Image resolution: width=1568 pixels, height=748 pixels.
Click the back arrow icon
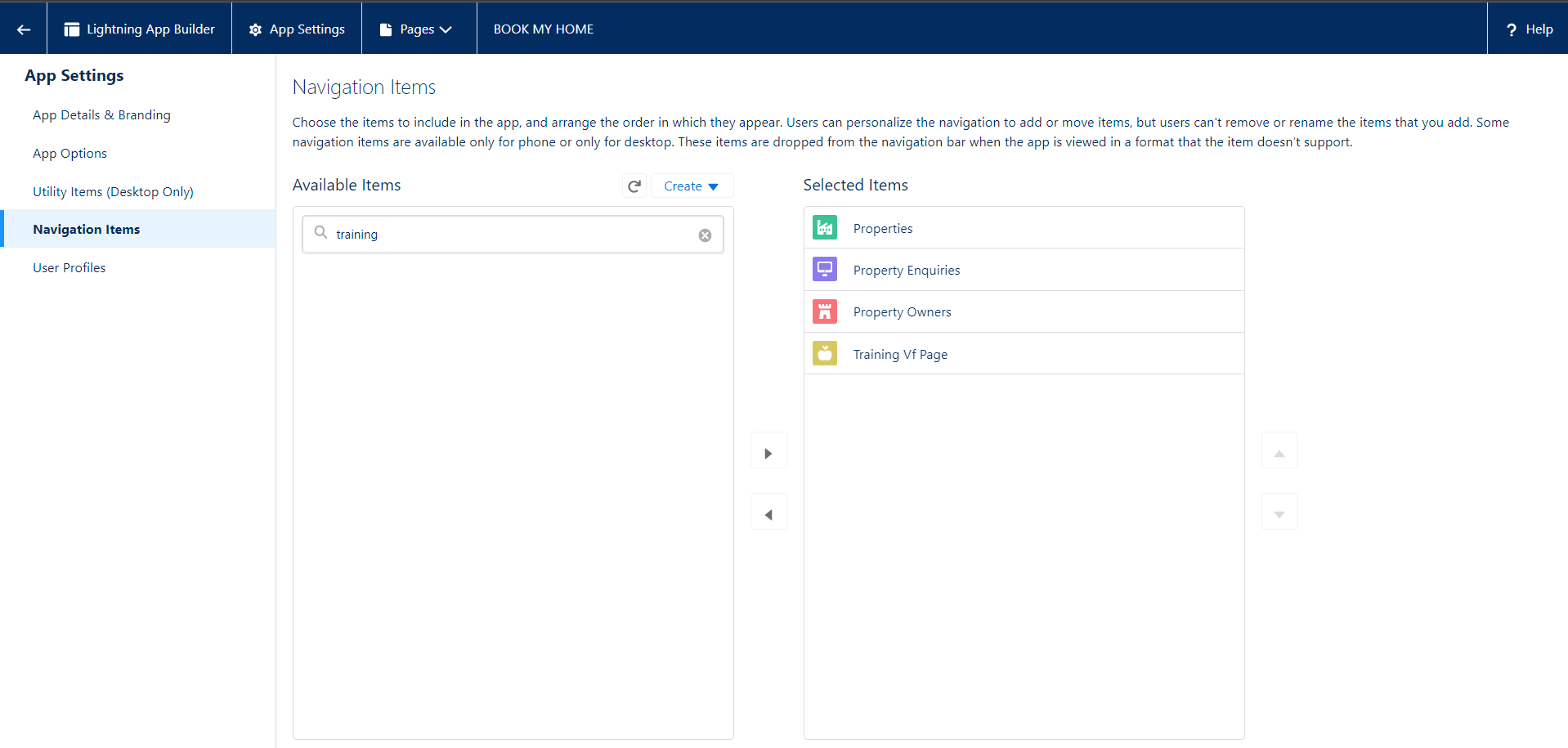tap(24, 29)
